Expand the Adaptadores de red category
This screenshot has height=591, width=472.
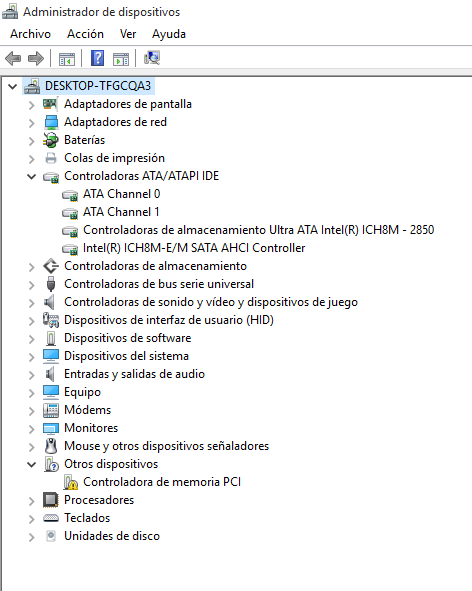point(32,123)
